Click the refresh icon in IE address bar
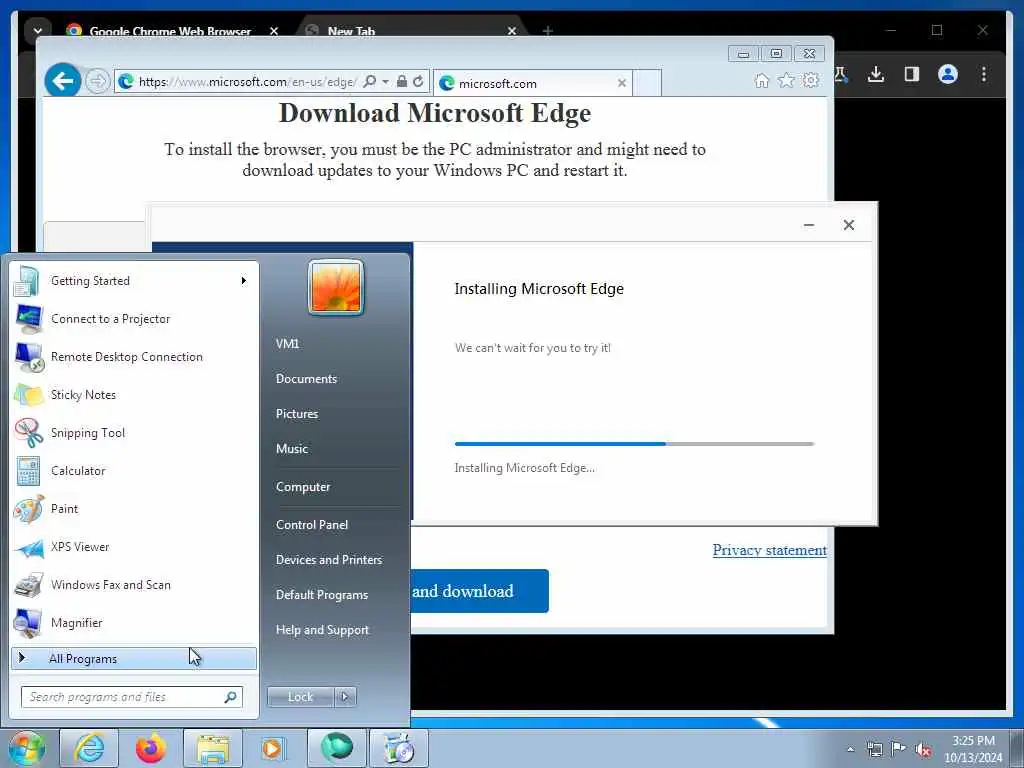 419,81
